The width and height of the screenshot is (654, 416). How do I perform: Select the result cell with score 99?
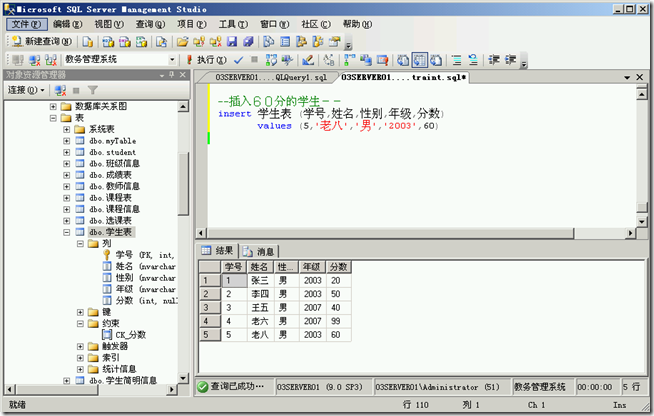click(338, 321)
